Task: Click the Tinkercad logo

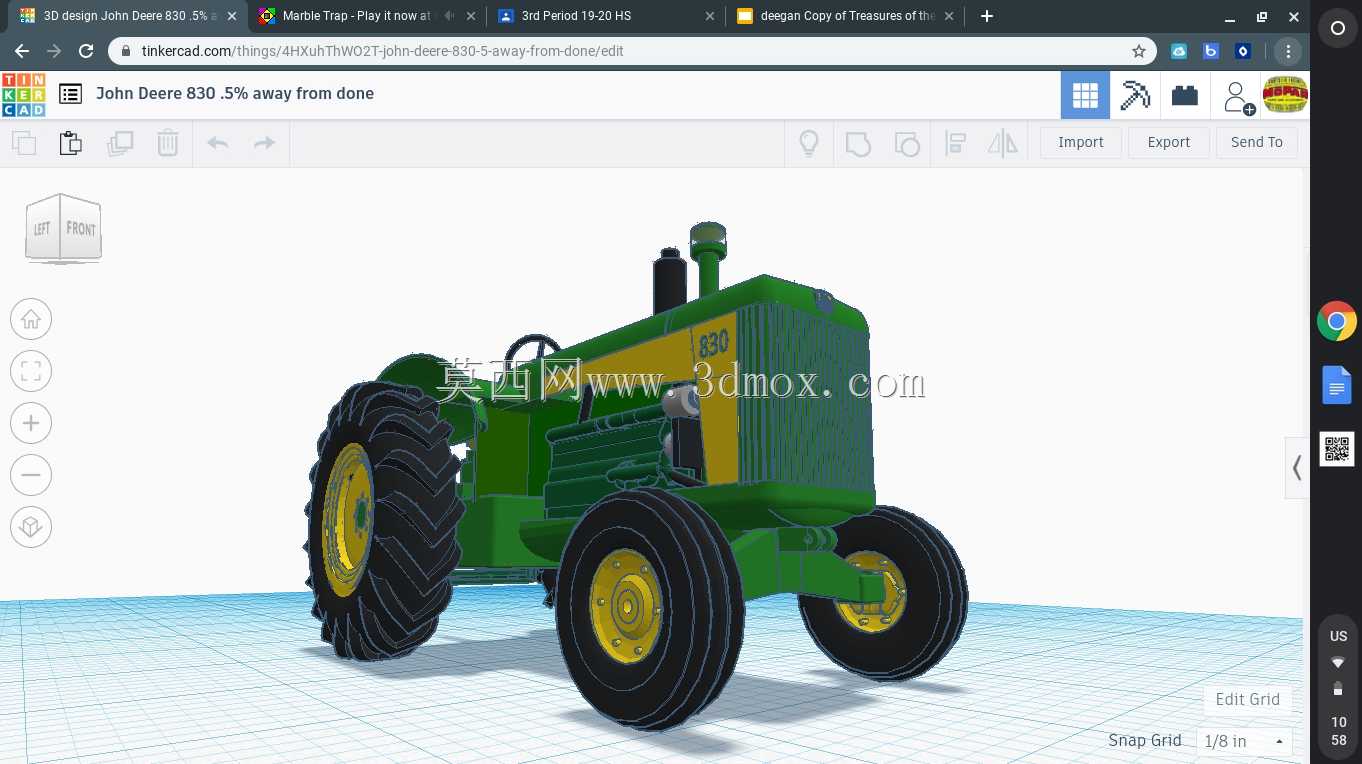Action: [x=23, y=94]
